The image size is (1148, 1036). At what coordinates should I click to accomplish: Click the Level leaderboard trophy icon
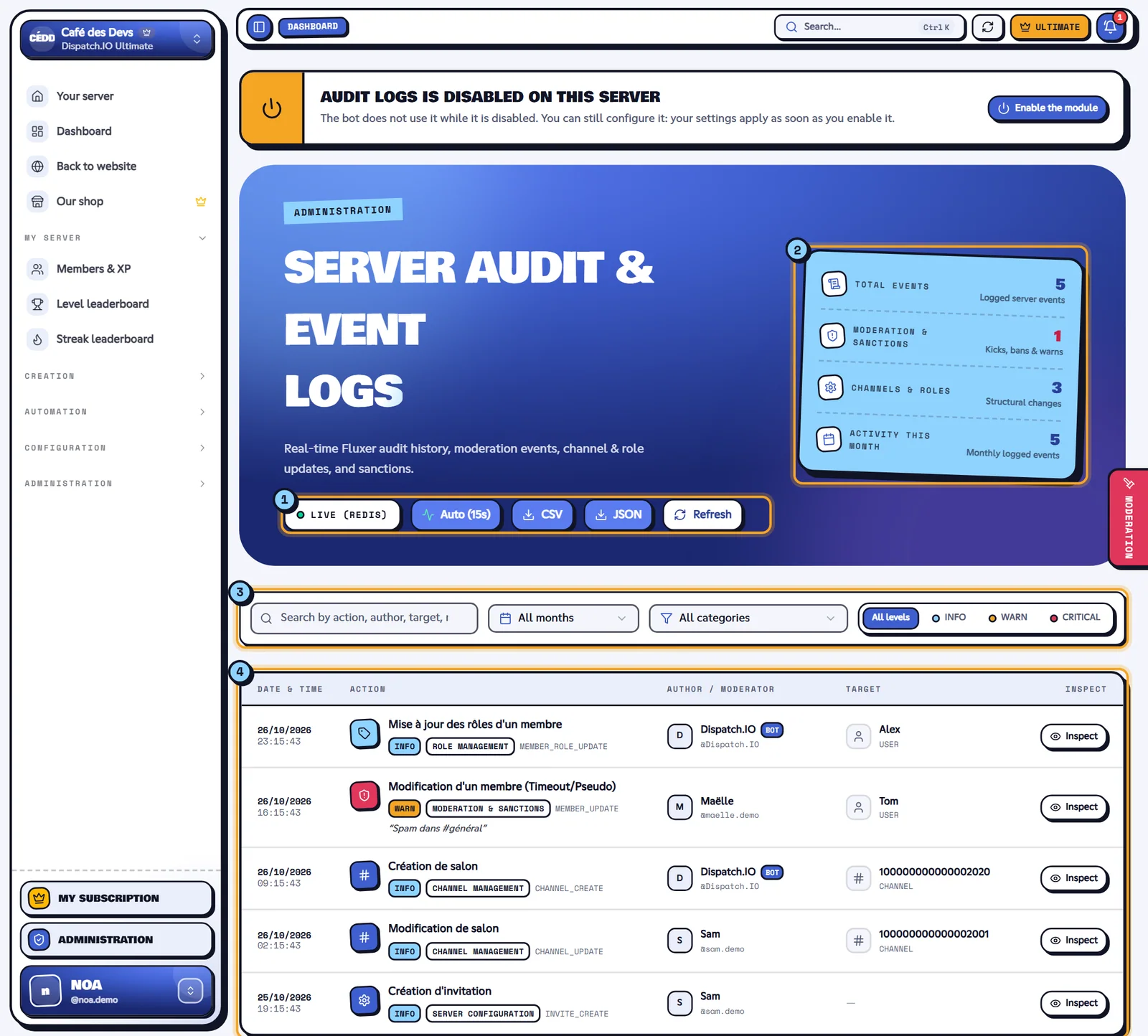tap(37, 304)
